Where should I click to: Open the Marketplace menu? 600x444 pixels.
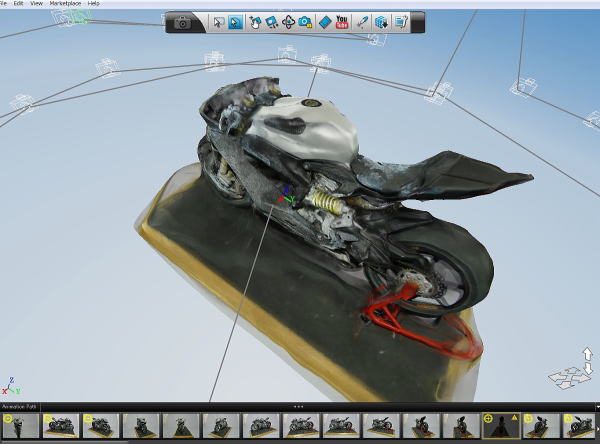pos(65,3)
